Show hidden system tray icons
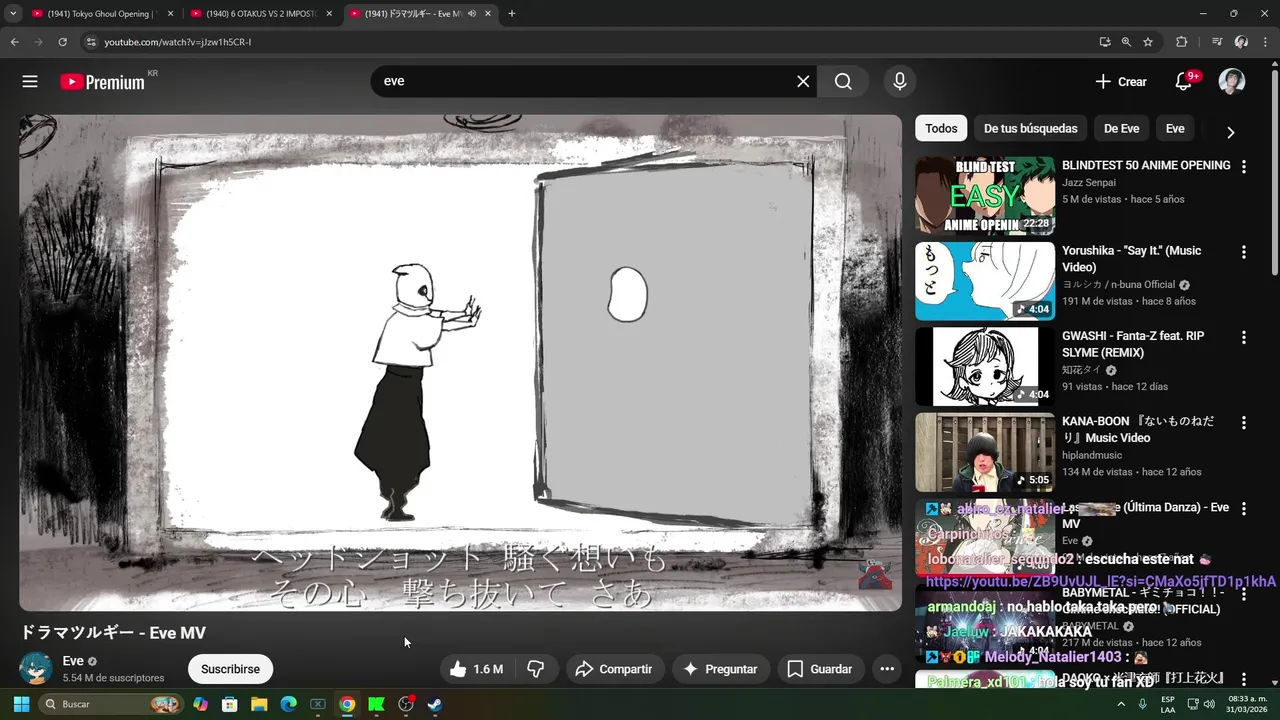Viewport: 1280px width, 720px height. [x=1122, y=704]
